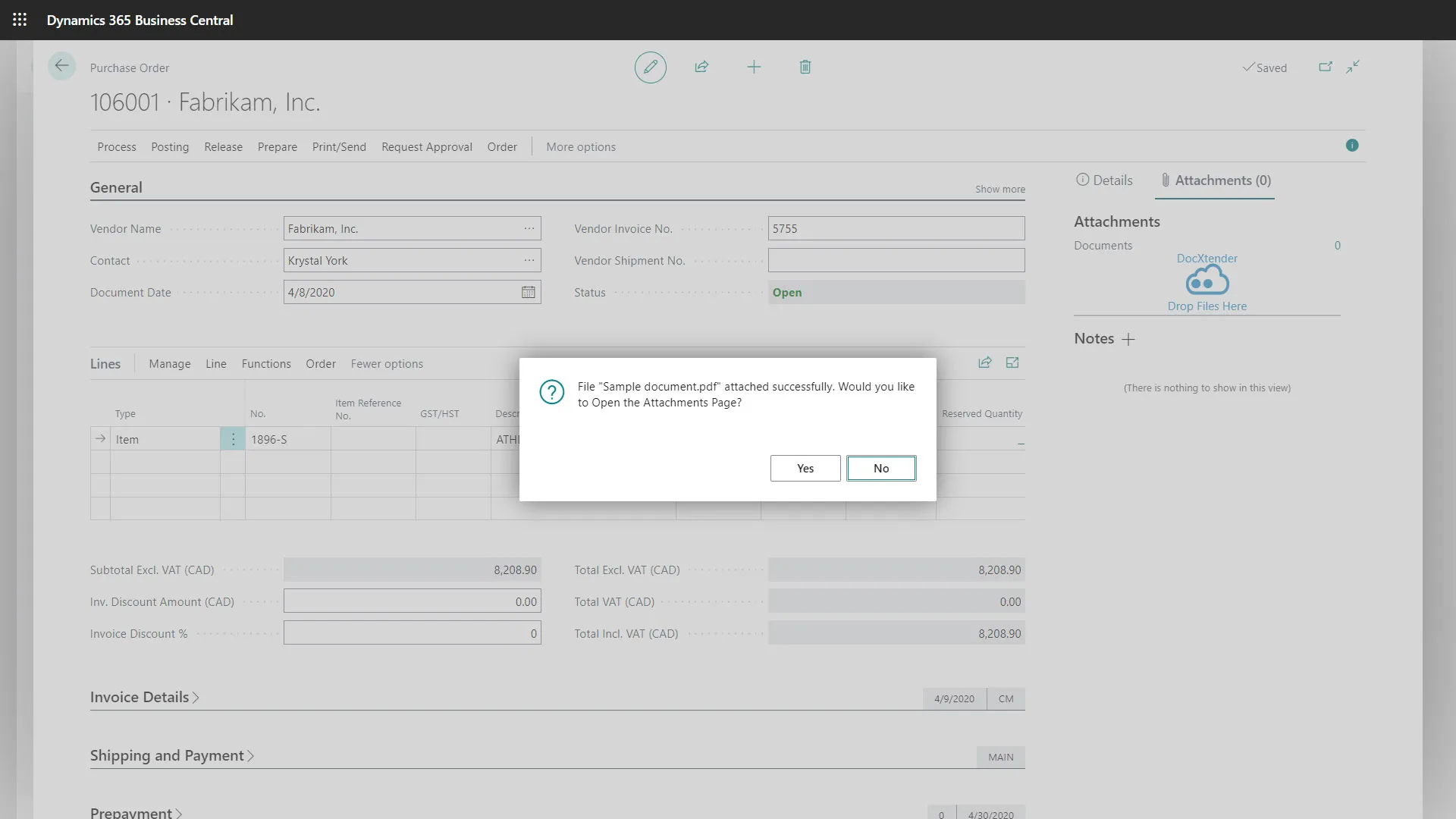Switch to the Details pane
Viewport: 1456px width, 819px height.
(1104, 180)
